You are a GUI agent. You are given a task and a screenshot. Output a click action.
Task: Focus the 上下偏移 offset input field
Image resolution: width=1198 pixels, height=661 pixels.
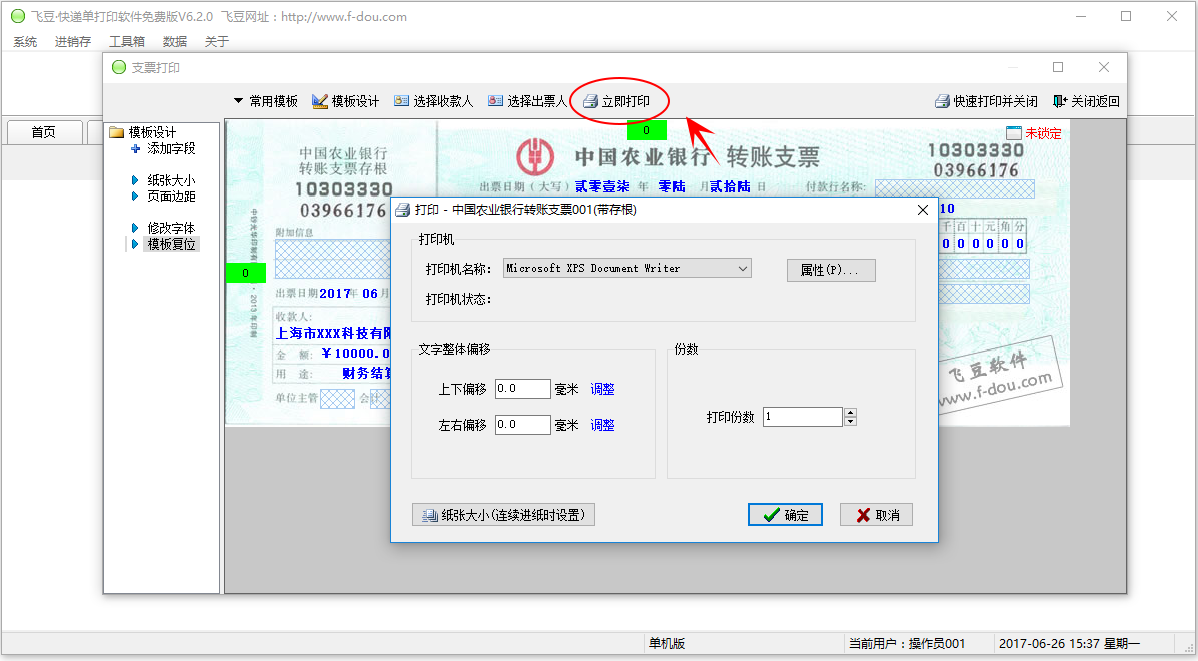tap(523, 389)
